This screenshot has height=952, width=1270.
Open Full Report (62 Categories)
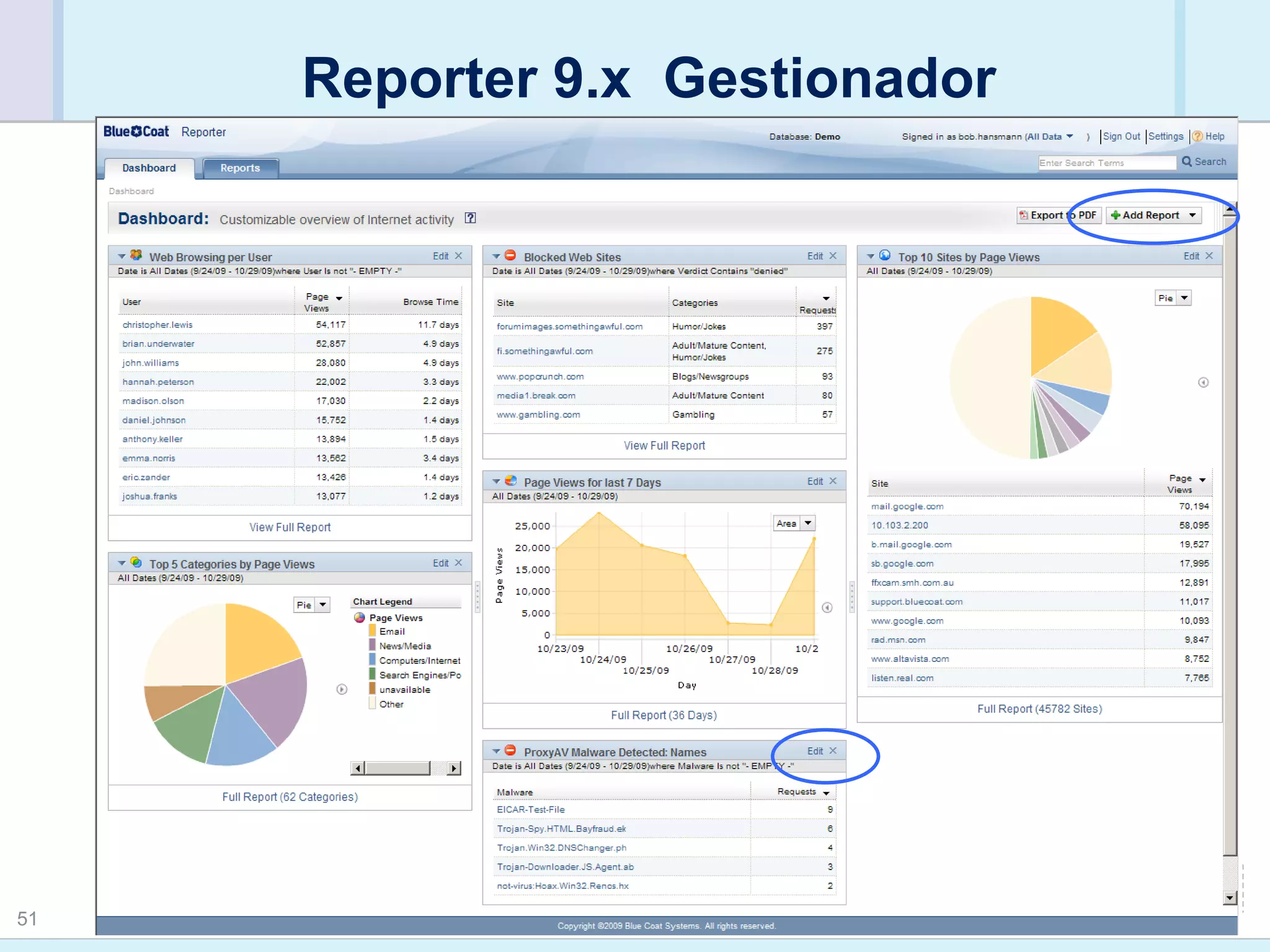click(290, 797)
